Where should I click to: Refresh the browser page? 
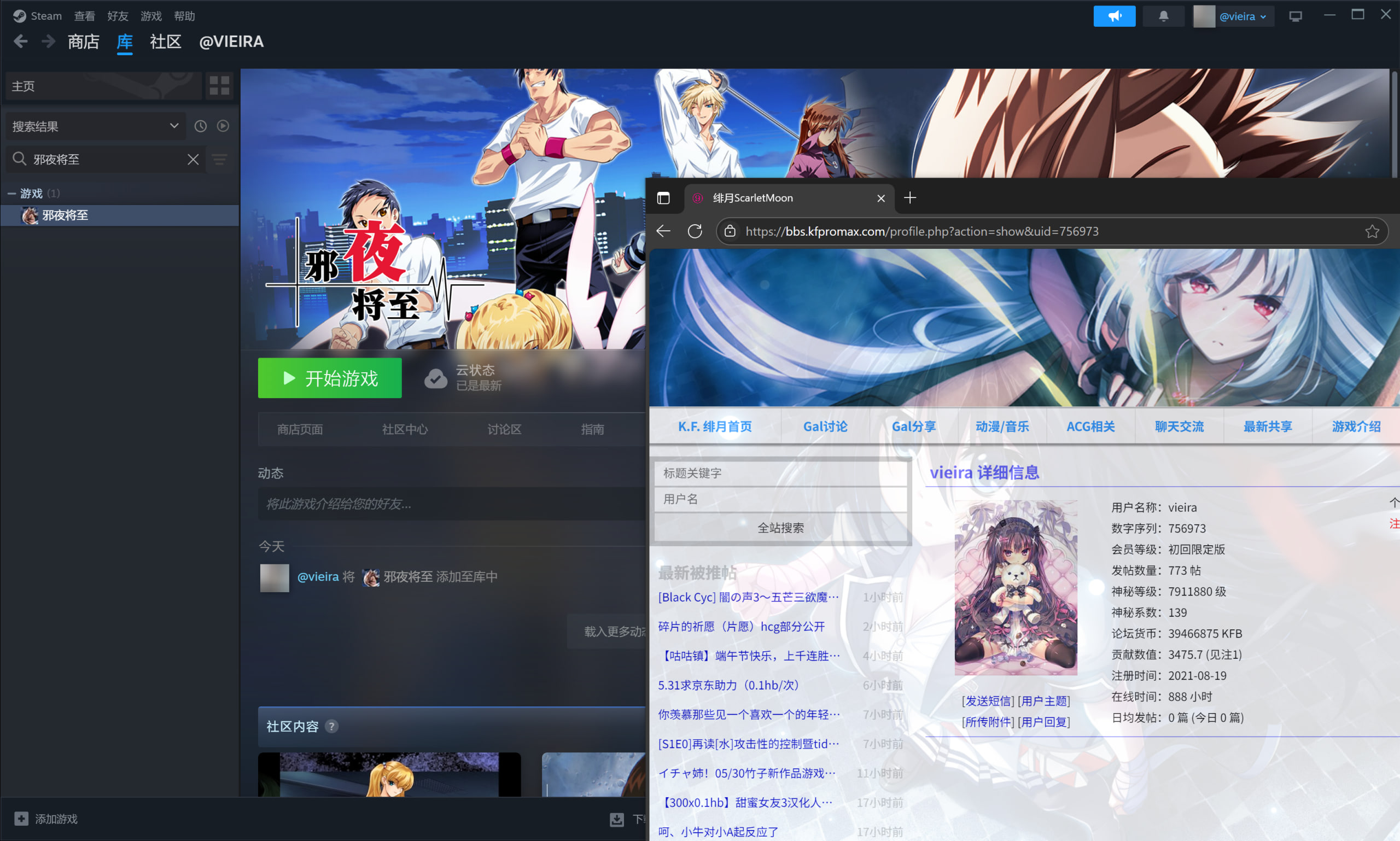point(695,231)
